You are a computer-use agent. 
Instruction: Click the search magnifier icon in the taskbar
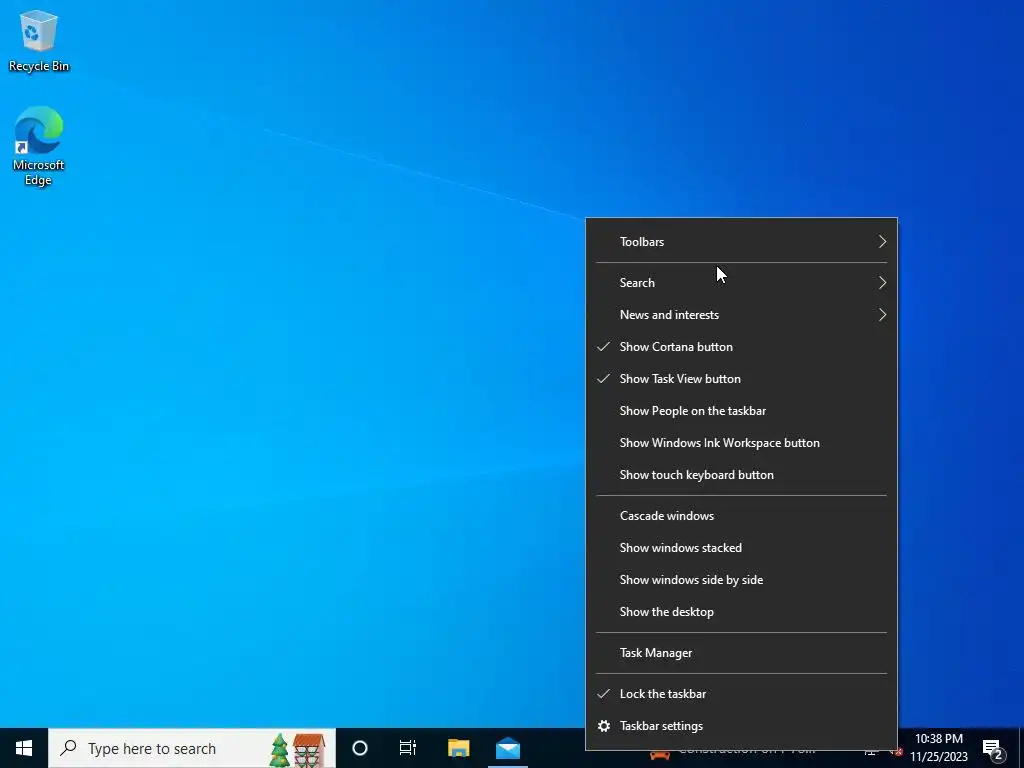[x=68, y=748]
